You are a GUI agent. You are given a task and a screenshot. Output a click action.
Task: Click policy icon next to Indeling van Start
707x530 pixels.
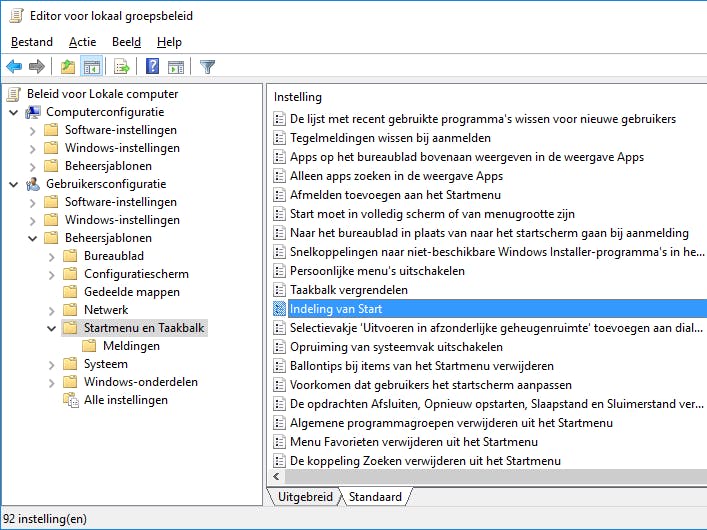pyautogui.click(x=280, y=309)
